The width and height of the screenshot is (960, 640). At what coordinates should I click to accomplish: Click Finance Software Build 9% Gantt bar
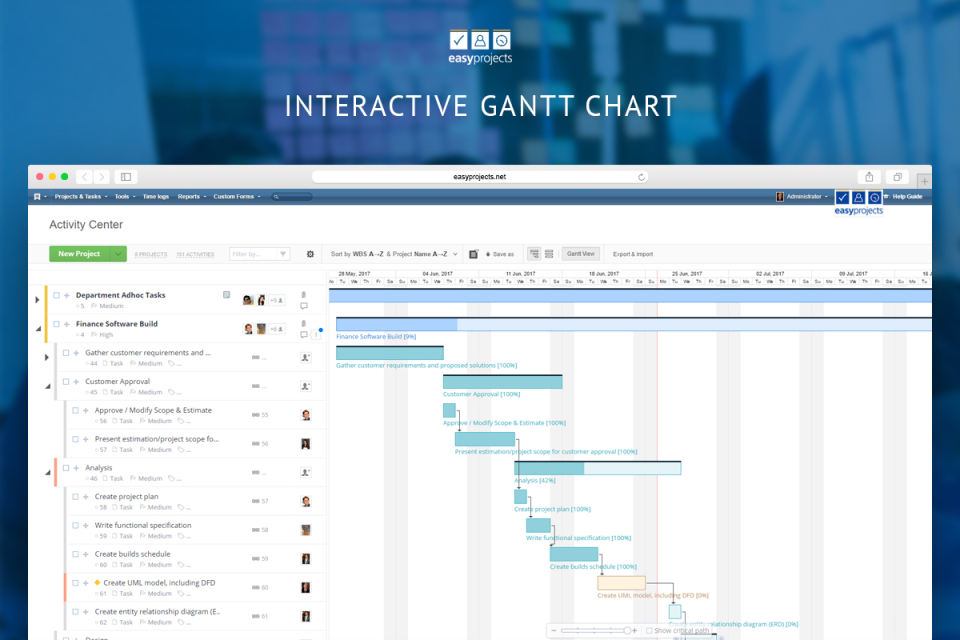(634, 325)
